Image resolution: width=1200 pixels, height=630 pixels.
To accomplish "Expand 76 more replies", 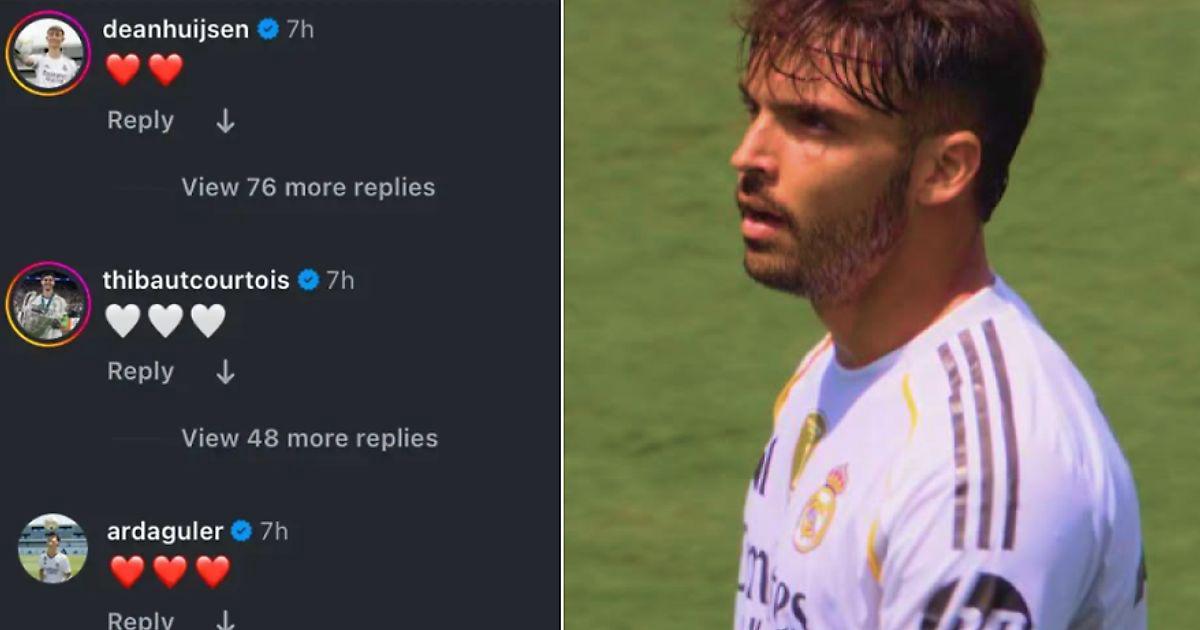I will click(x=308, y=187).
